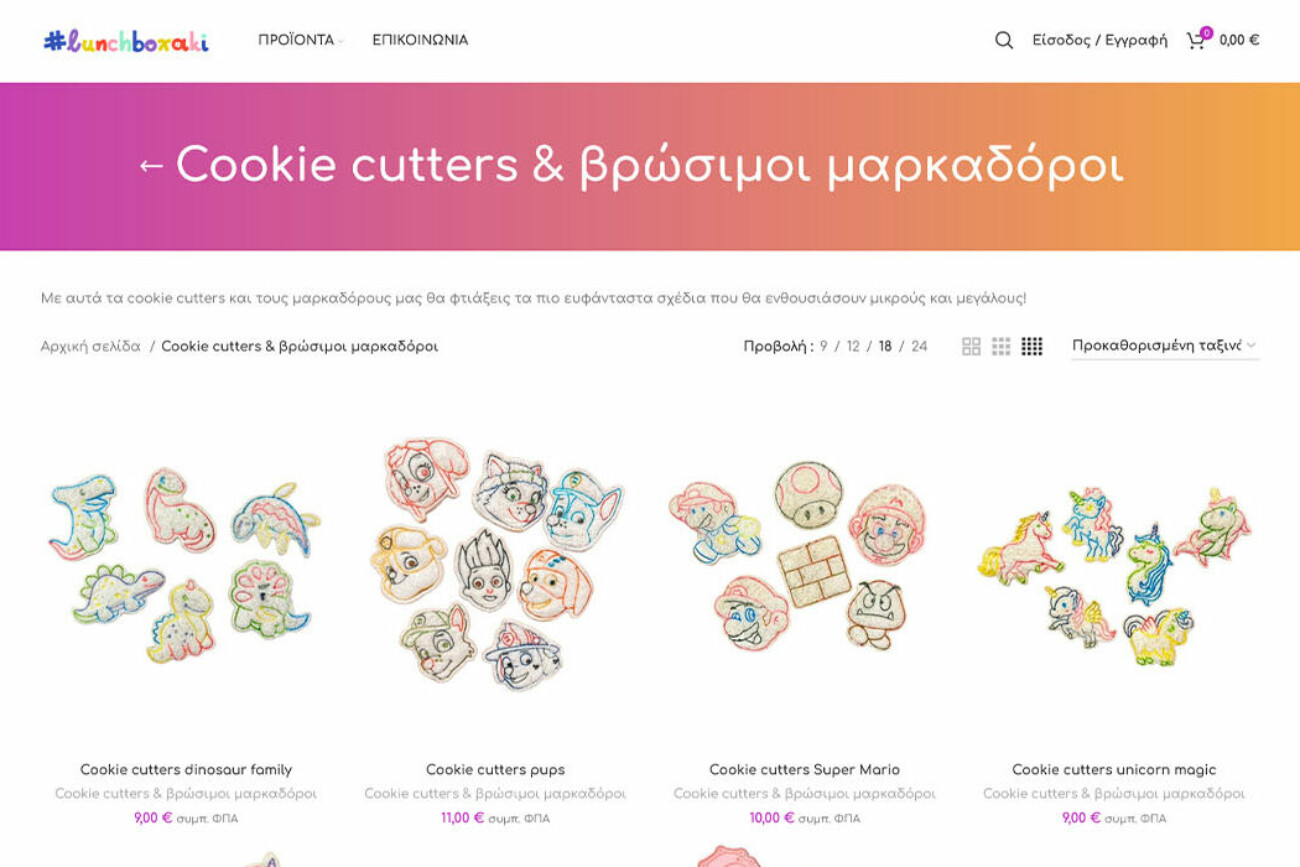This screenshot has height=867, width=1300.
Task: Open category link under Cookie cutters pups
Action: (495, 794)
